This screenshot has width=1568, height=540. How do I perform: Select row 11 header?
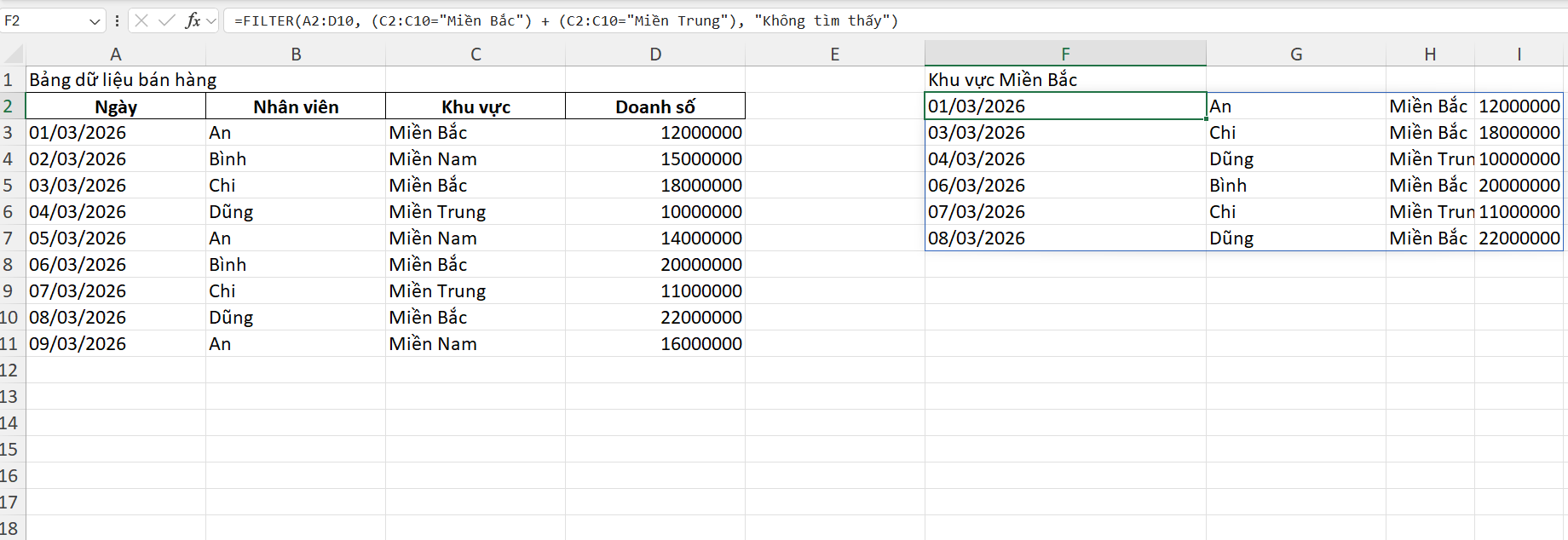click(9, 344)
